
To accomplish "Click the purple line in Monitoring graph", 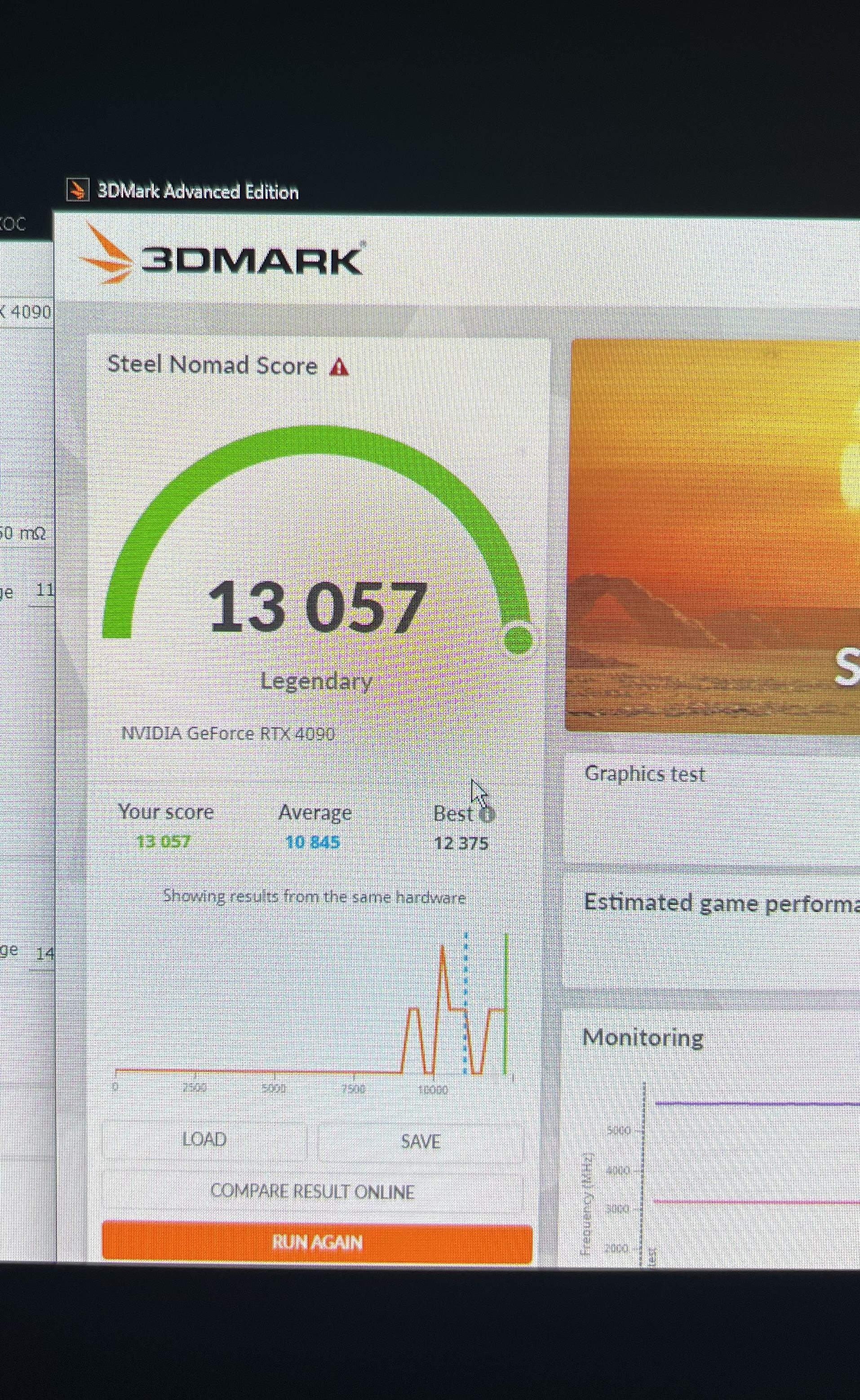I will pos(757,1104).
